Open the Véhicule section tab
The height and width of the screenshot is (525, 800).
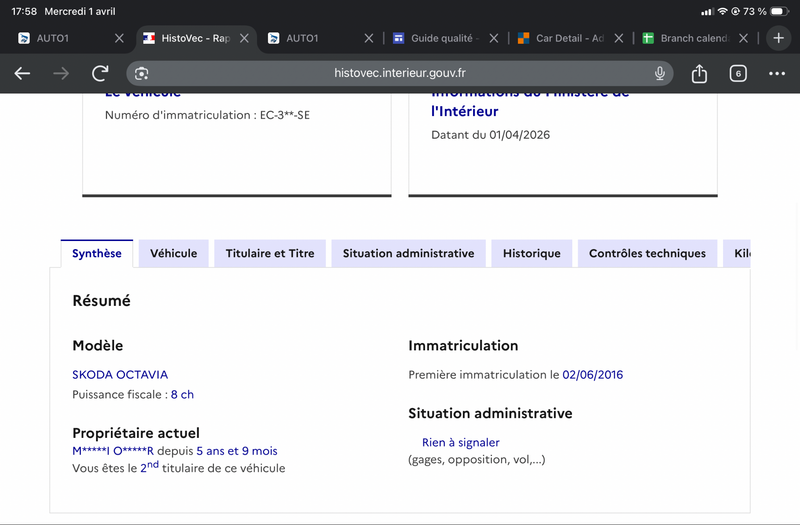click(173, 254)
